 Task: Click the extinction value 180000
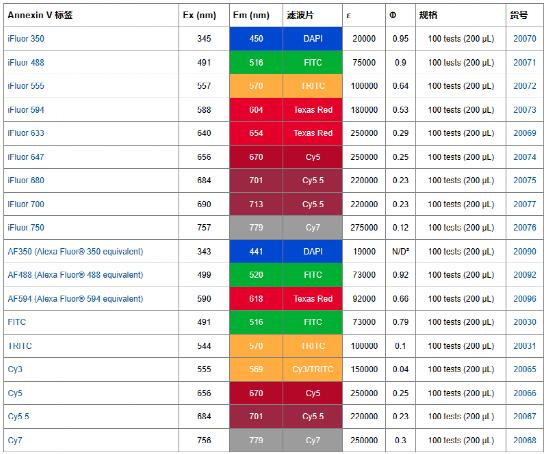coord(364,110)
